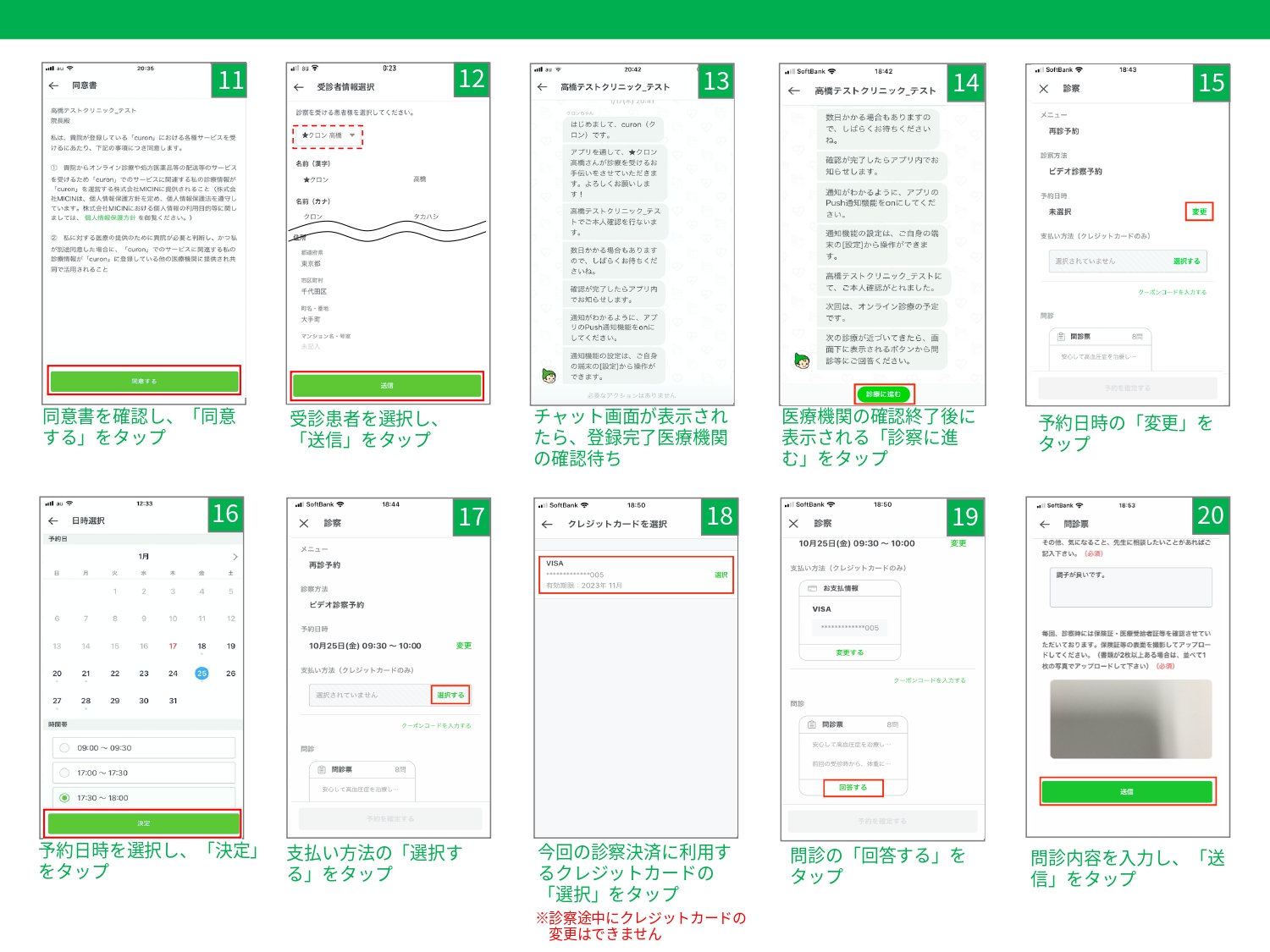The width and height of the screenshot is (1270, 952).
Task: Tap back arrow on 受診者情報選択 screen
Action: coord(298,87)
